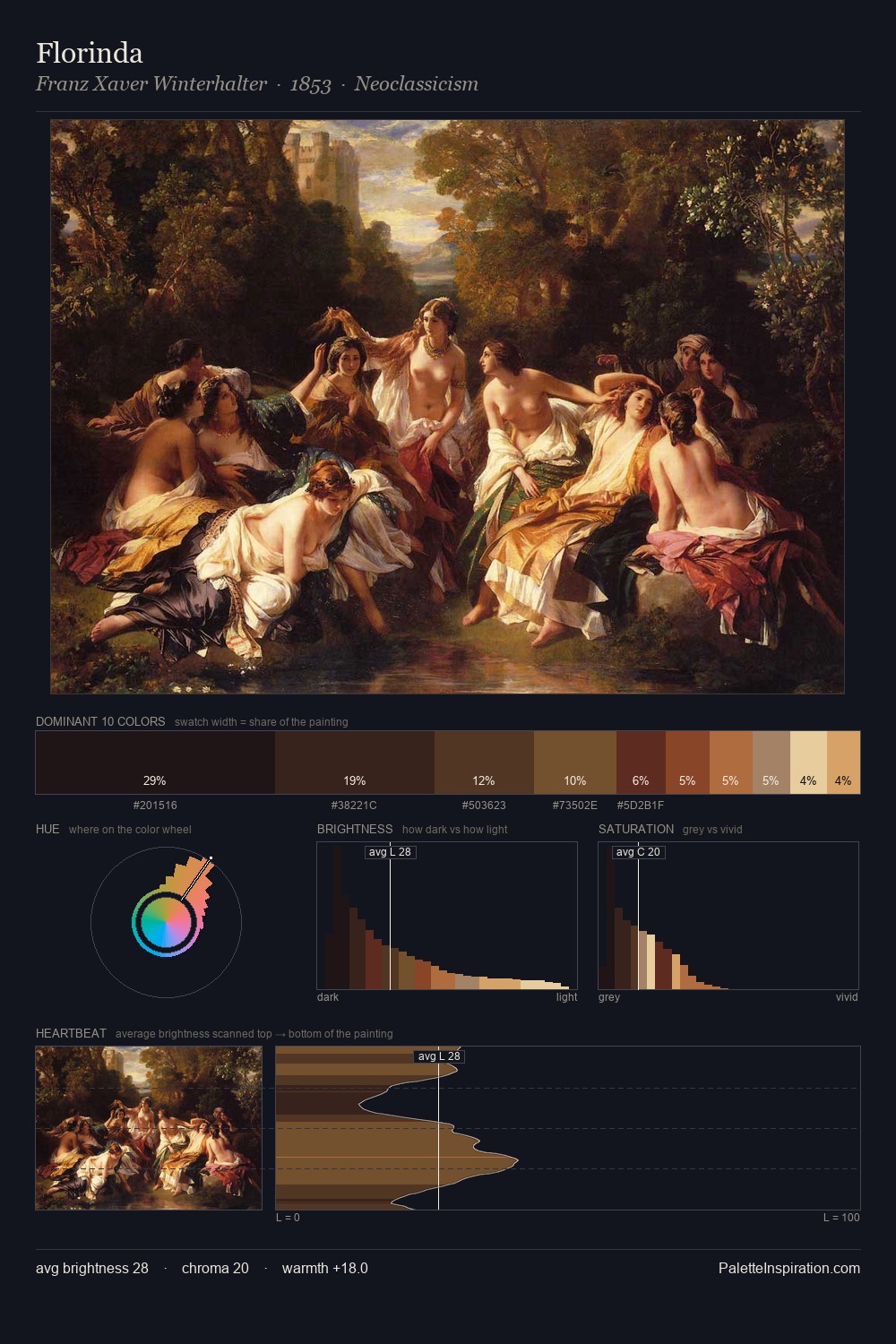Select the first 5% rust swatch after 6%
Screen dimensions: 896x1344
tap(687, 762)
